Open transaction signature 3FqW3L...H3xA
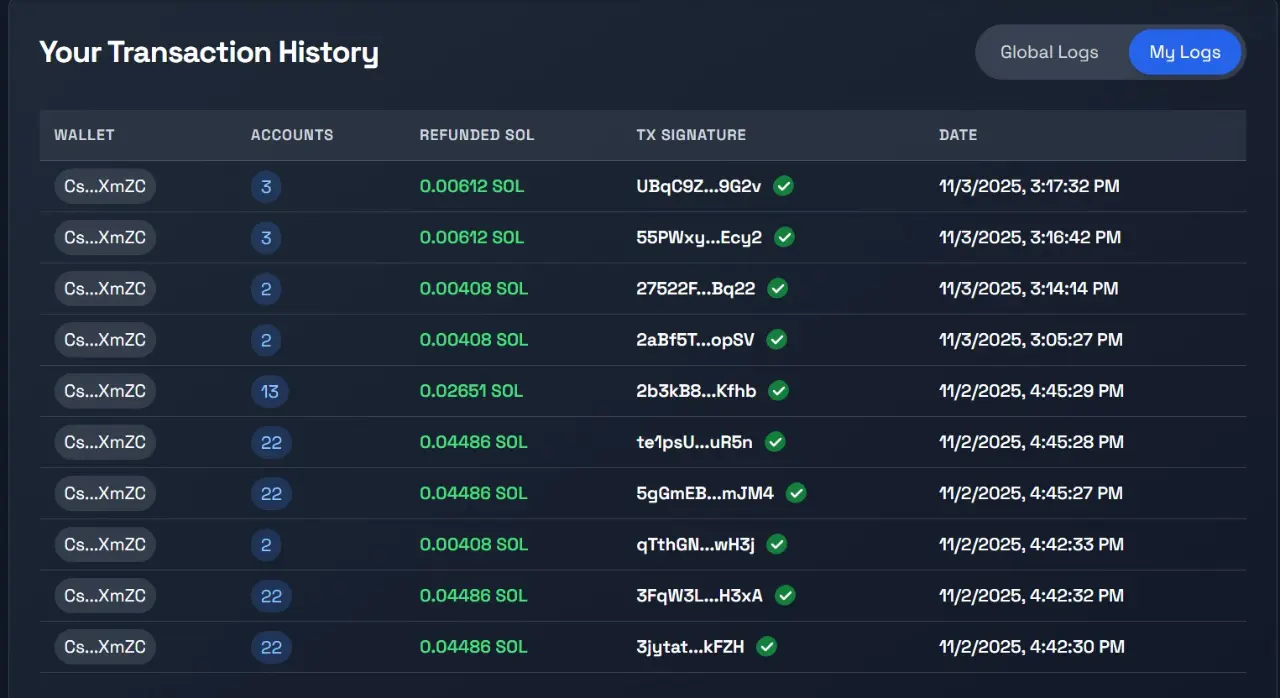This screenshot has height=698, width=1280. tap(699, 595)
